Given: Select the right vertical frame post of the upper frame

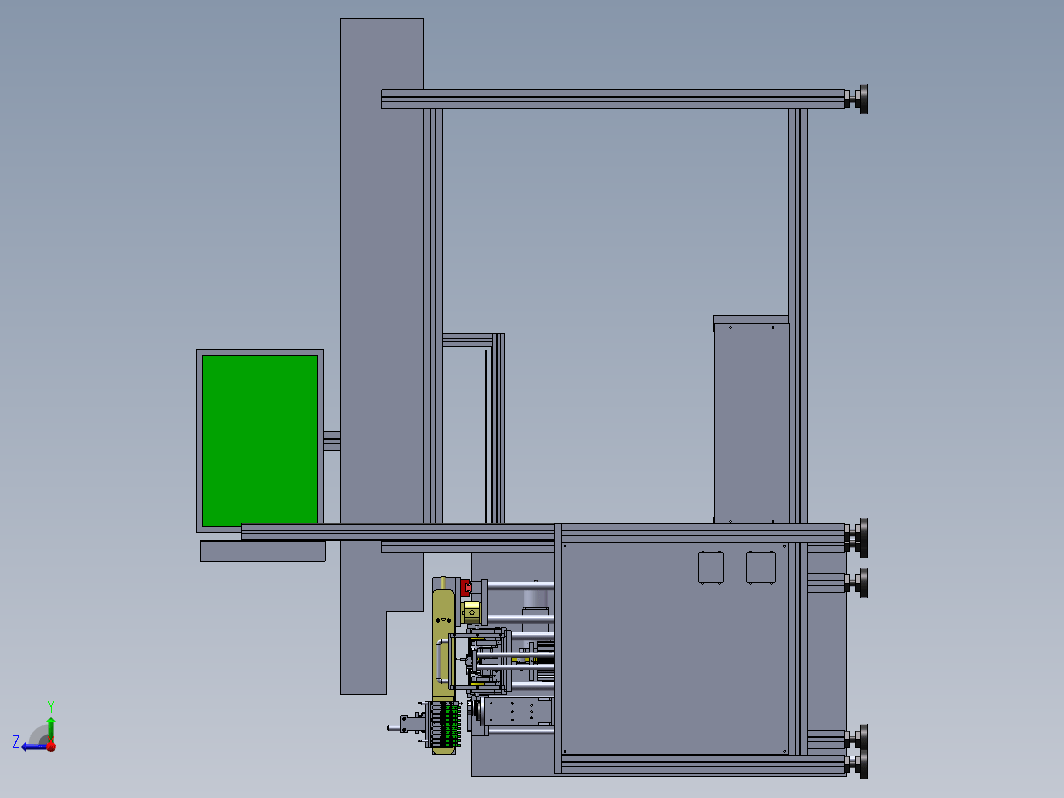Looking at the screenshot, I should click(x=798, y=316).
